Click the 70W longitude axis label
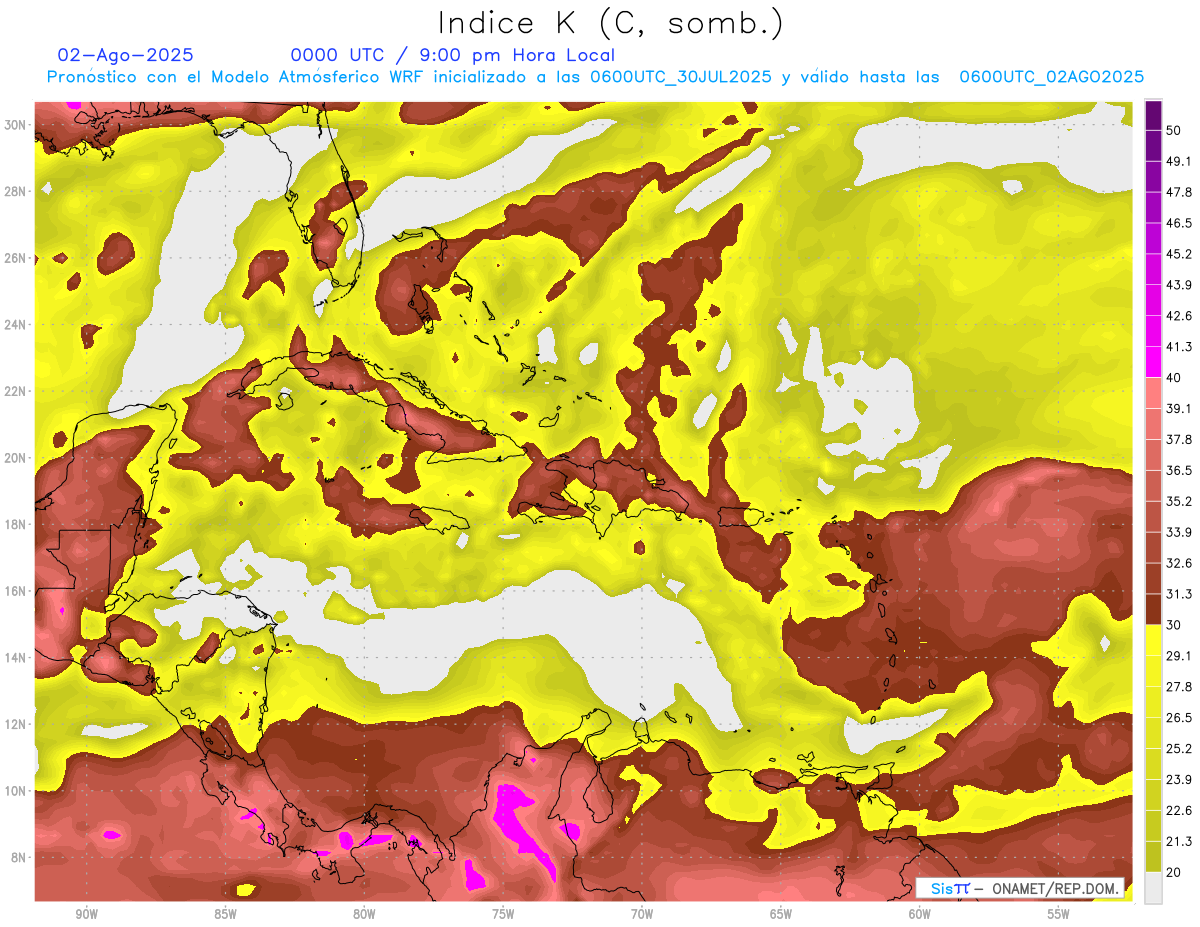This screenshot has height=927, width=1200. tap(642, 914)
